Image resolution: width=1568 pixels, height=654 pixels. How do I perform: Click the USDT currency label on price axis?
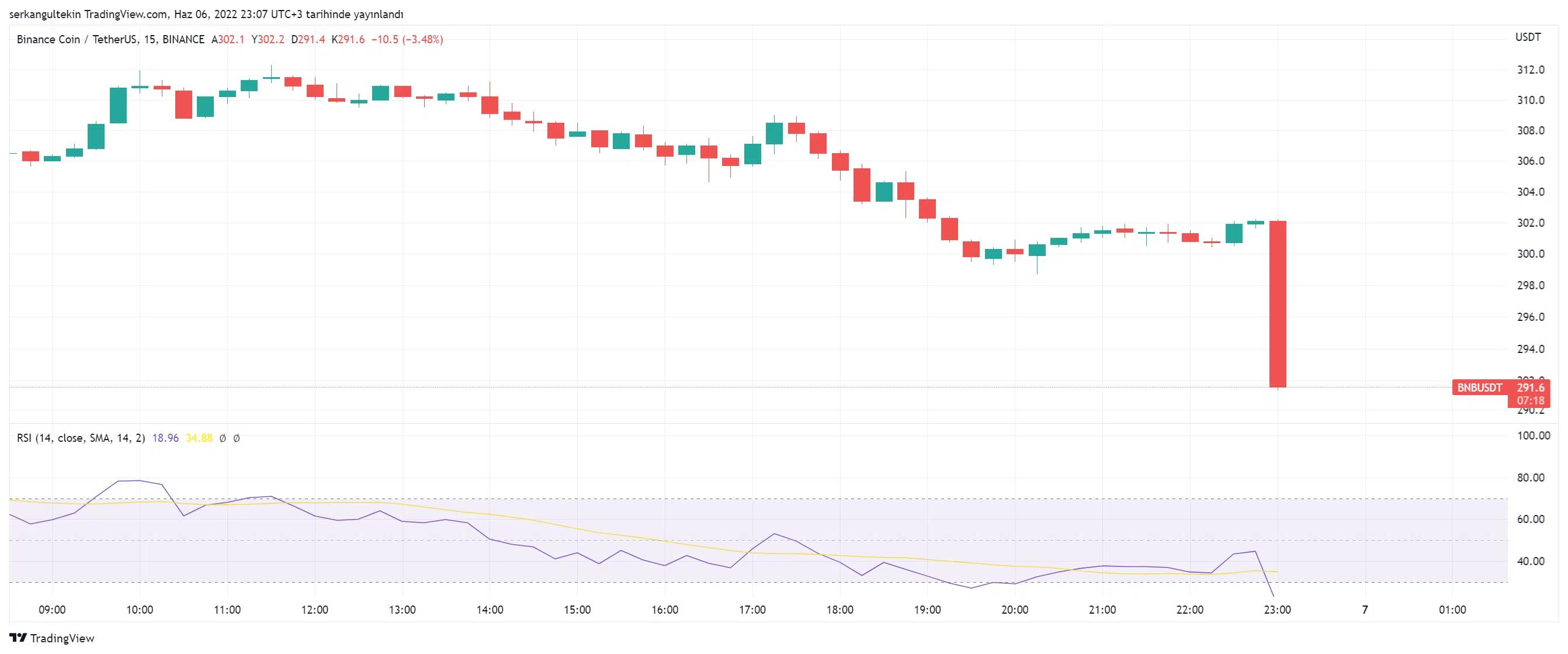[1527, 37]
